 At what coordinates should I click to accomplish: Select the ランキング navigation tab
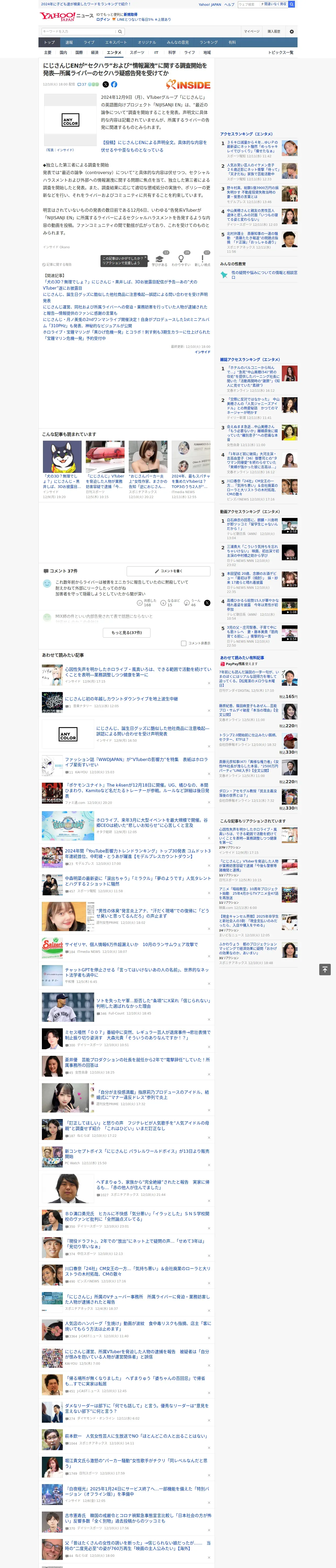pyautogui.click(x=209, y=43)
